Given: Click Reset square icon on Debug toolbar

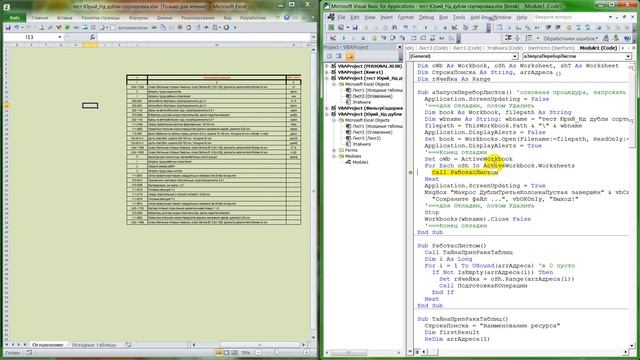Looking at the screenshot, I should (364, 38).
